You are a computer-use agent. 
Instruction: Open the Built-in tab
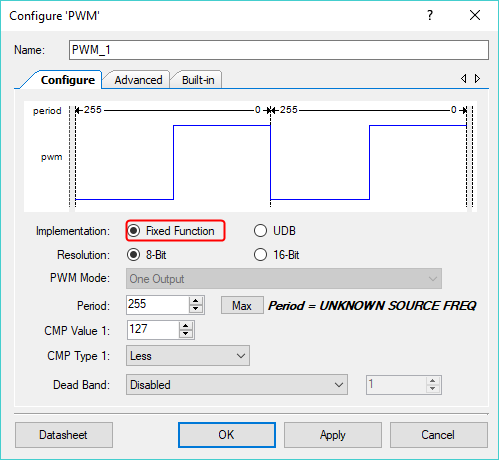click(x=198, y=80)
